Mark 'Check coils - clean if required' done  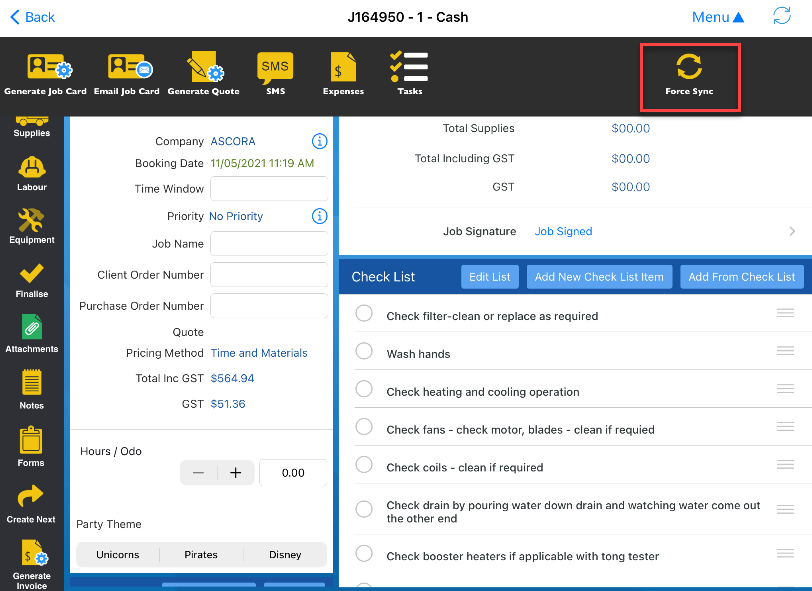364,465
